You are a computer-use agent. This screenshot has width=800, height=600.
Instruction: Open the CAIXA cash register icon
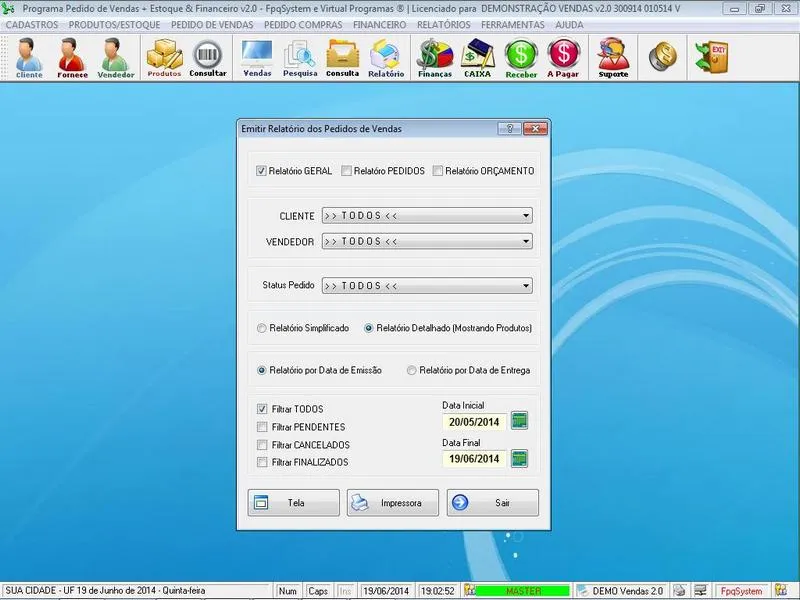tap(477, 58)
